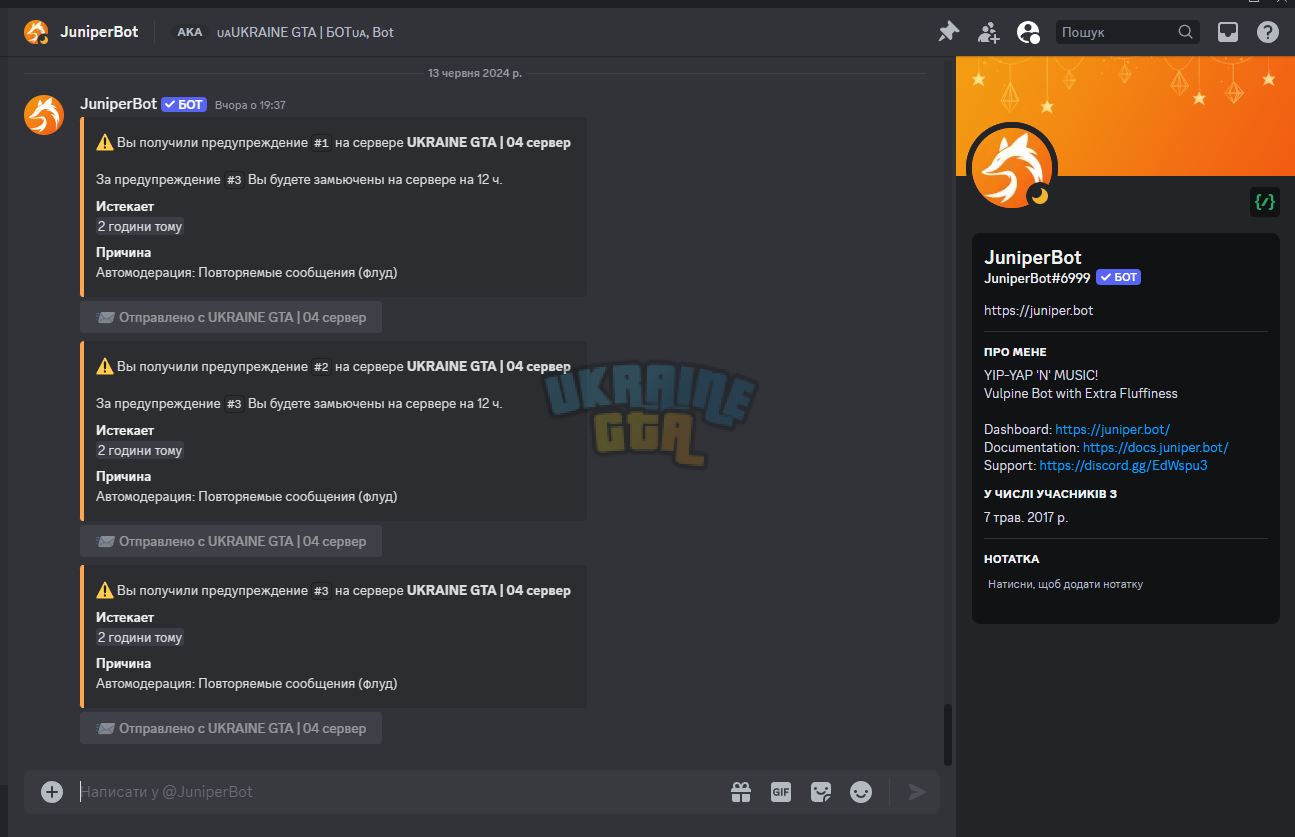Viewport: 1295px width, 837px height.
Task: Open the Documentation link docs.juniper.bot
Action: pos(1155,447)
